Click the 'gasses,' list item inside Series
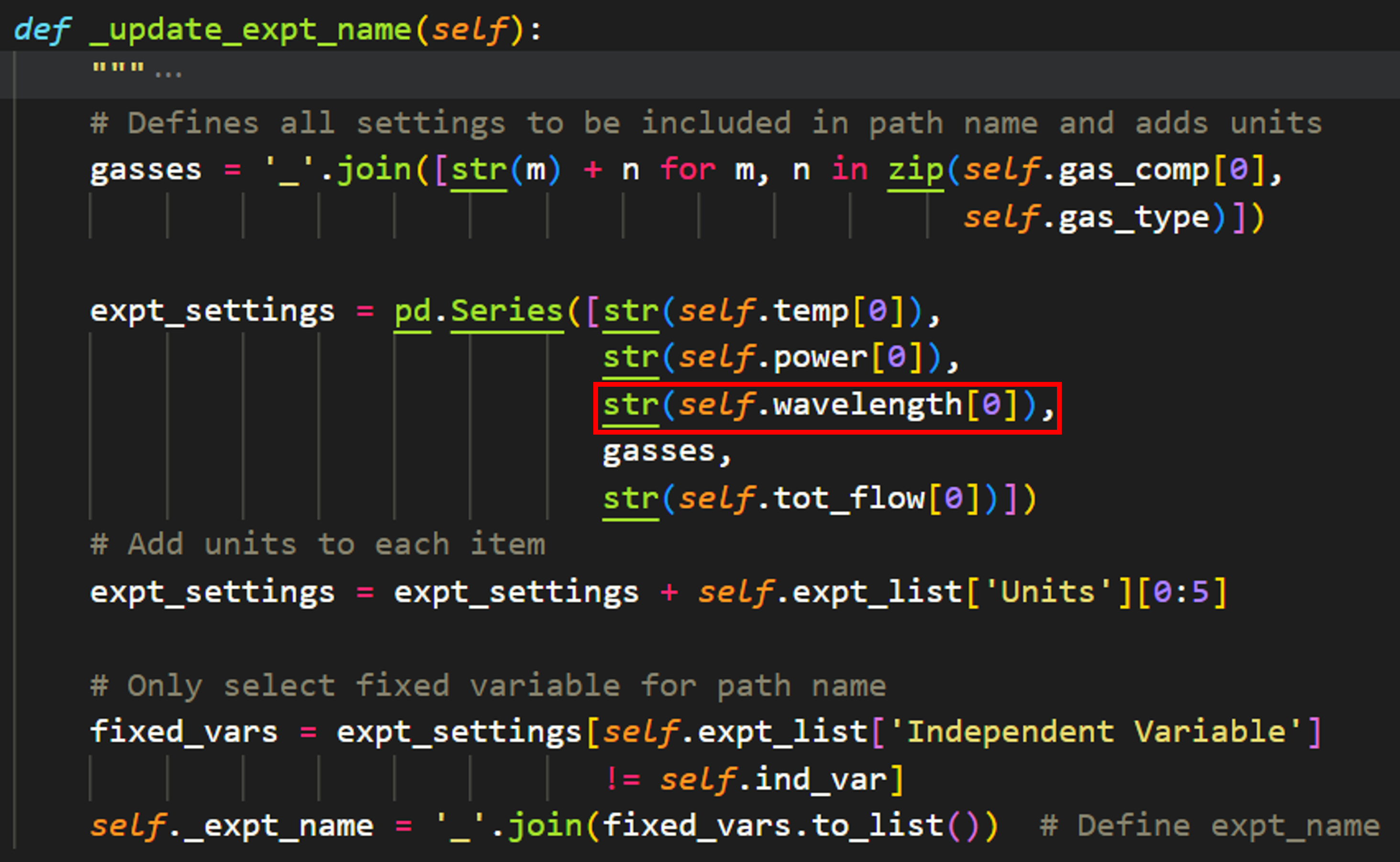Viewport: 1400px width, 862px height. point(667,452)
